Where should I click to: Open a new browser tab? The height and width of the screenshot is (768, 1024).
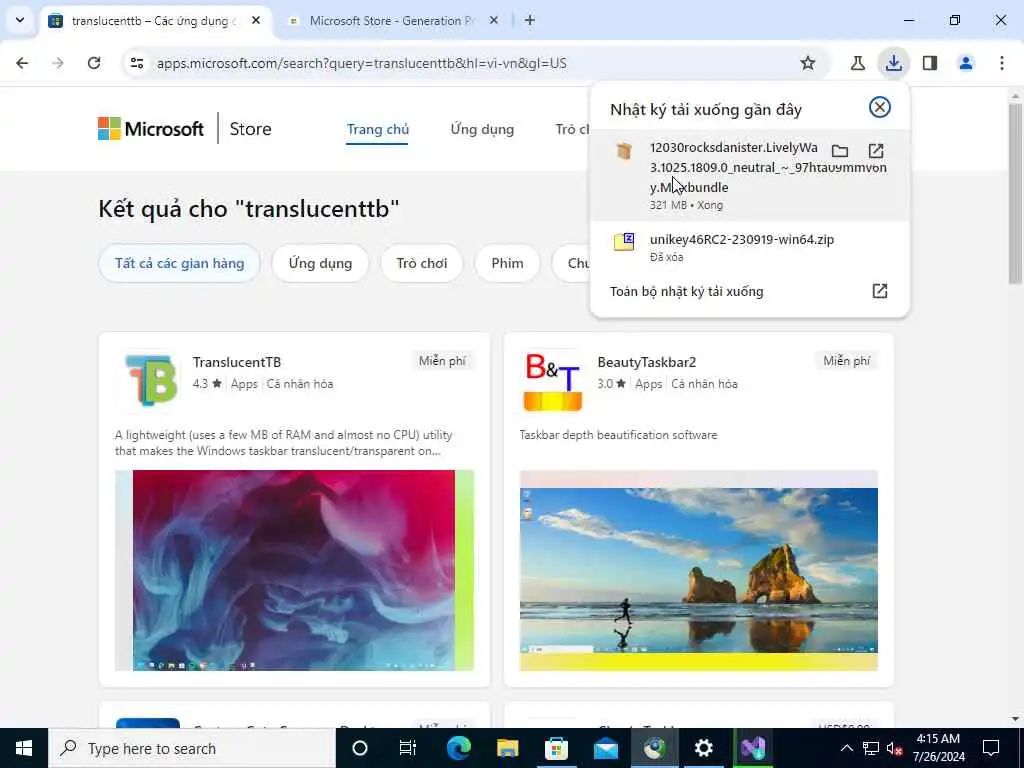coord(530,21)
